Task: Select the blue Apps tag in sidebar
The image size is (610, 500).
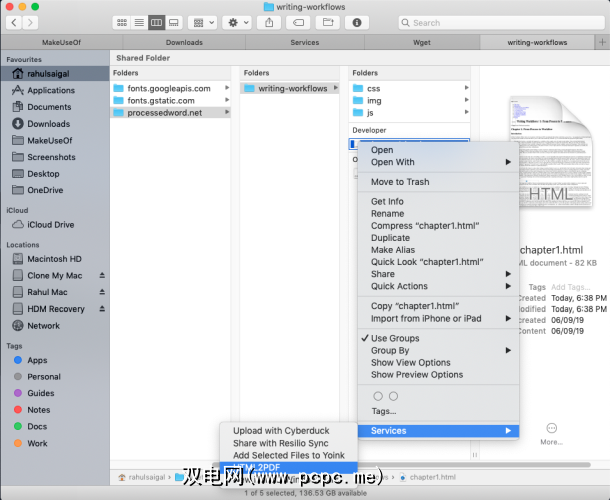Action: pyautogui.click(x=37, y=360)
